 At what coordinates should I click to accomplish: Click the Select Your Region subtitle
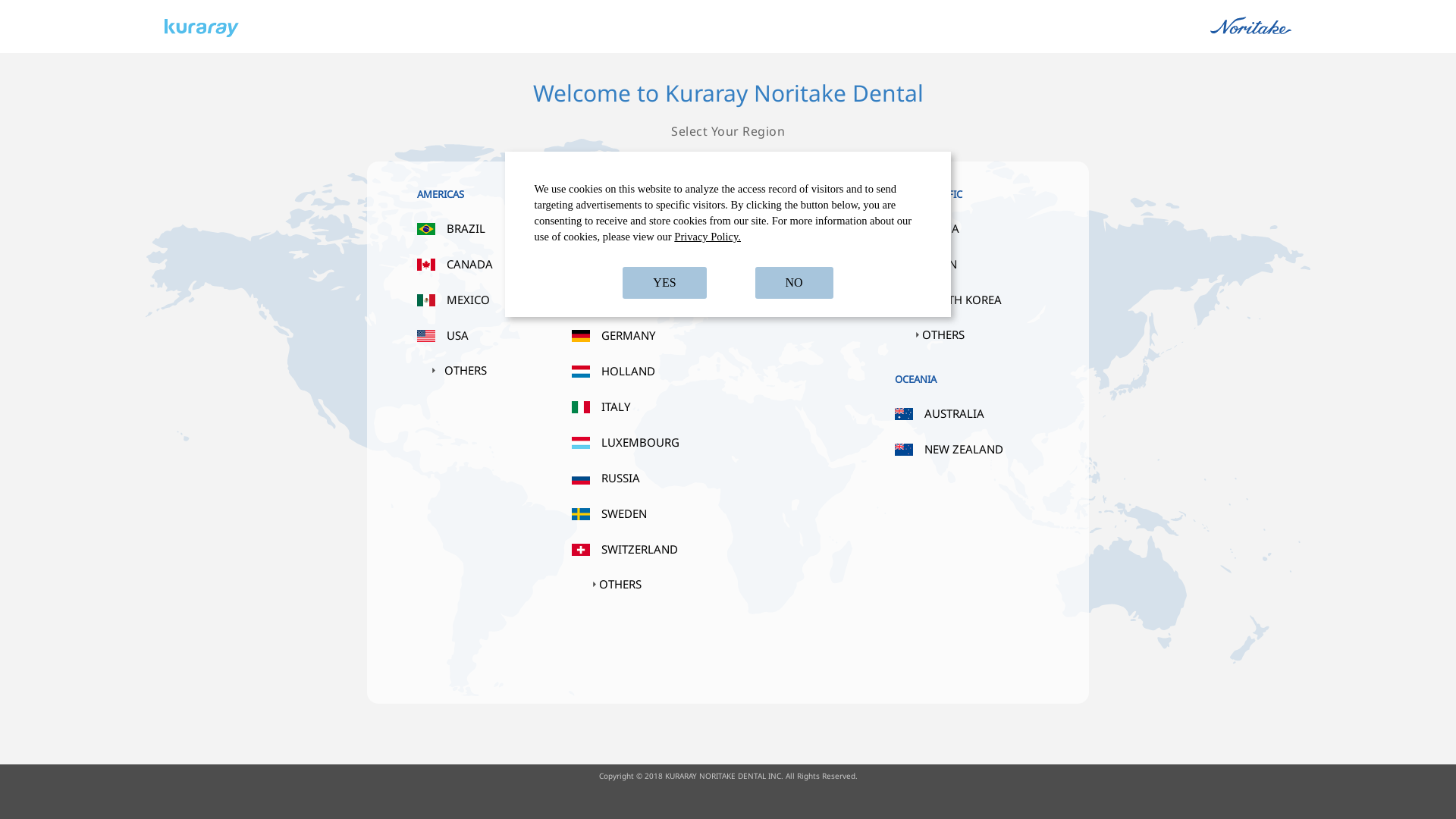pyautogui.click(x=728, y=131)
